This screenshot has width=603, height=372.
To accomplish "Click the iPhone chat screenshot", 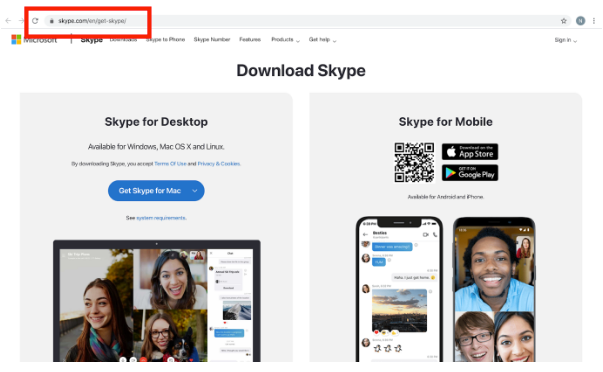I will pos(399,289).
